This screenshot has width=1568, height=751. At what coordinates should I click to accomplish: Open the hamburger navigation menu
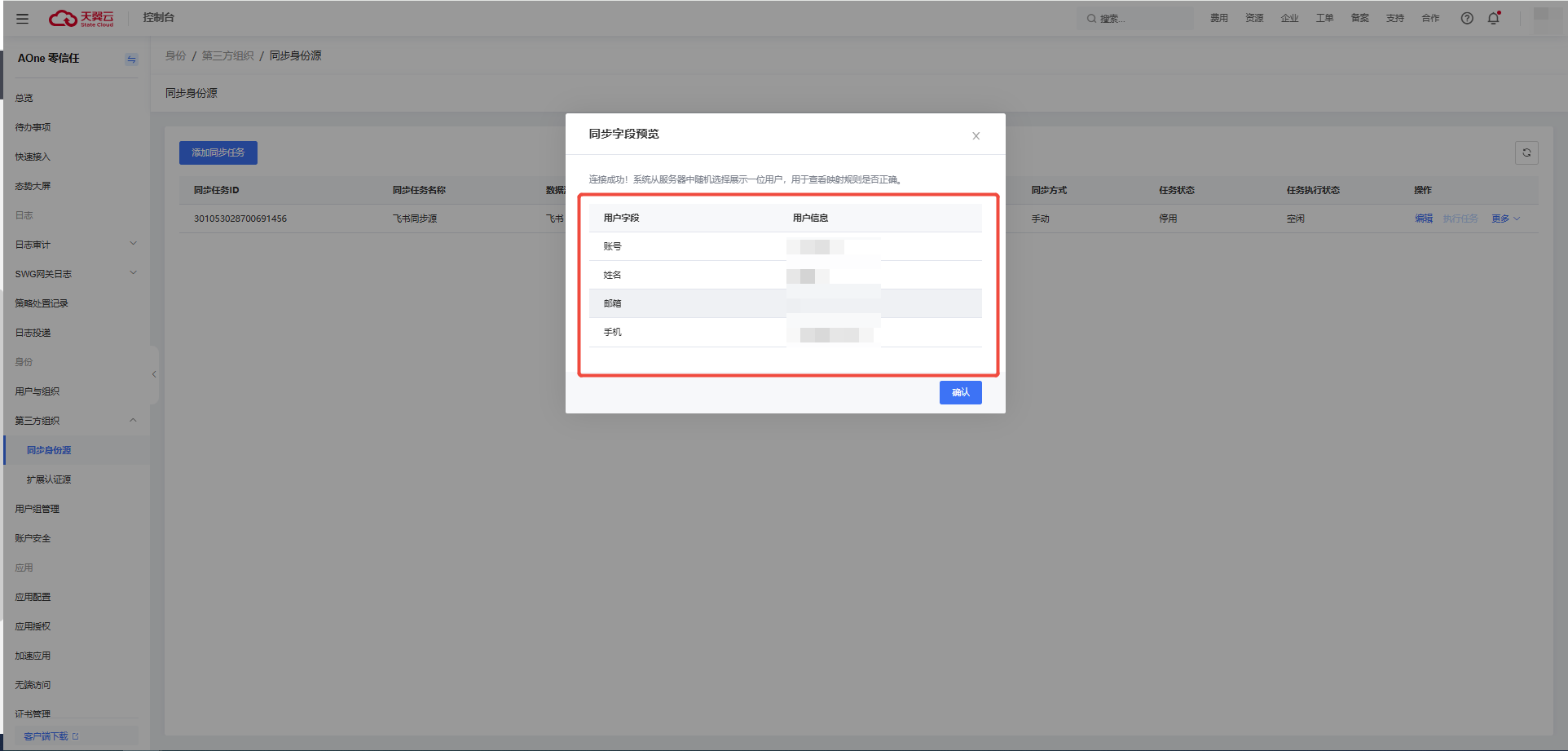(x=22, y=19)
